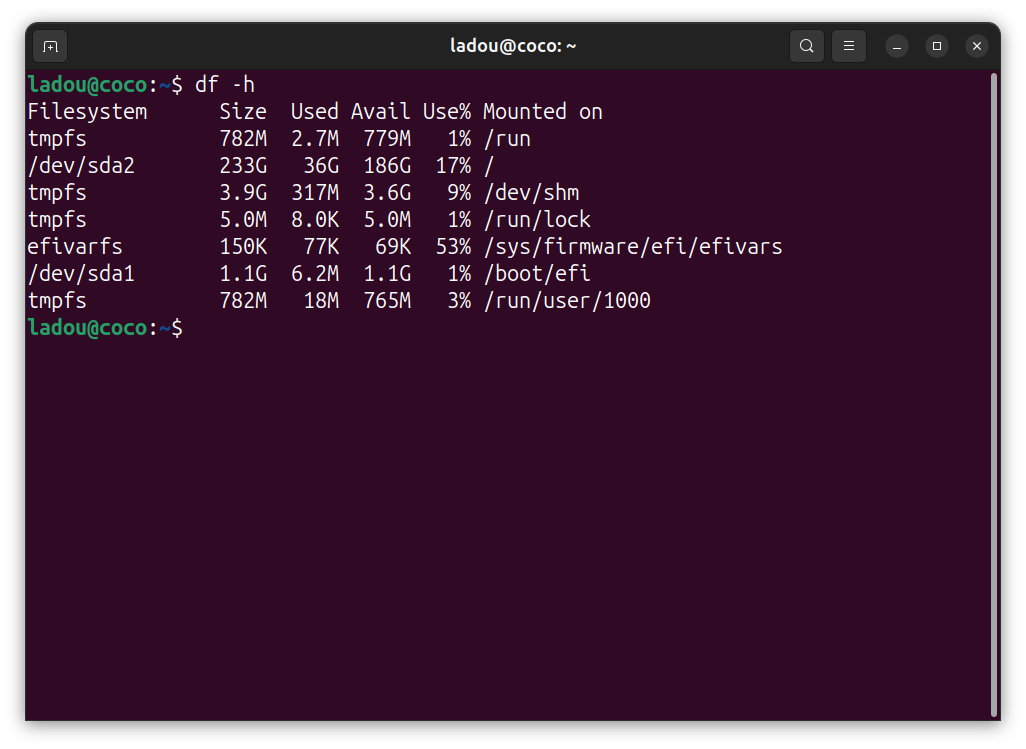The width and height of the screenshot is (1026, 749).
Task: Close the terminal window
Action: click(x=977, y=46)
